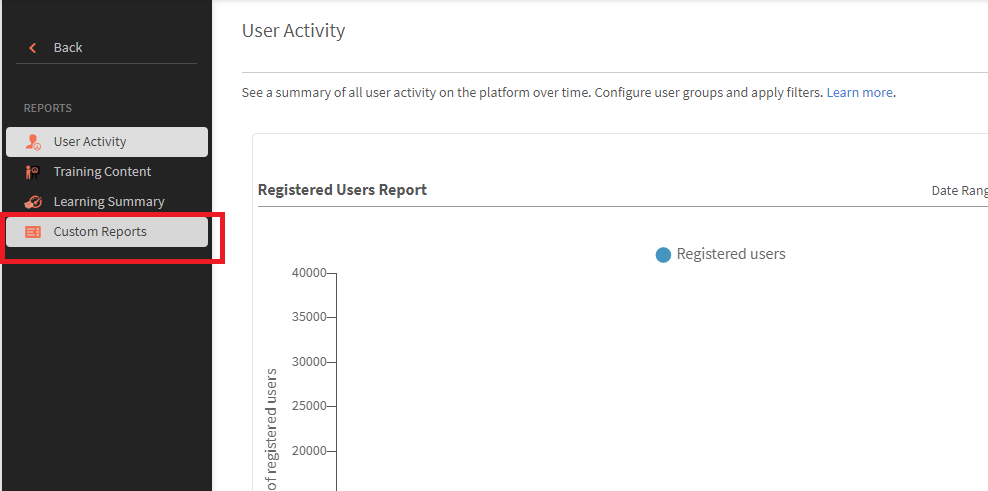Click the 20000 y-axis tick label
Screen dimensions: 988x491
pos(310,451)
